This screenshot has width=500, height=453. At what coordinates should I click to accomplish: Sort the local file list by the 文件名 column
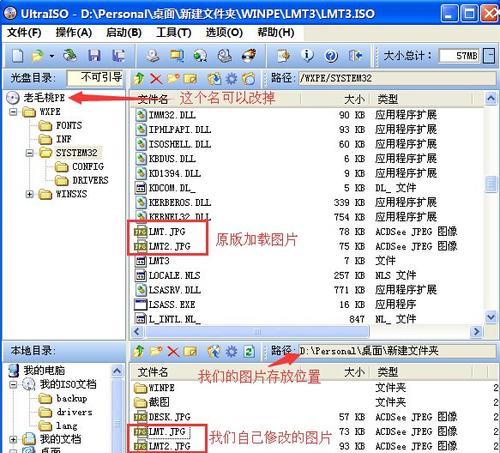[153, 372]
